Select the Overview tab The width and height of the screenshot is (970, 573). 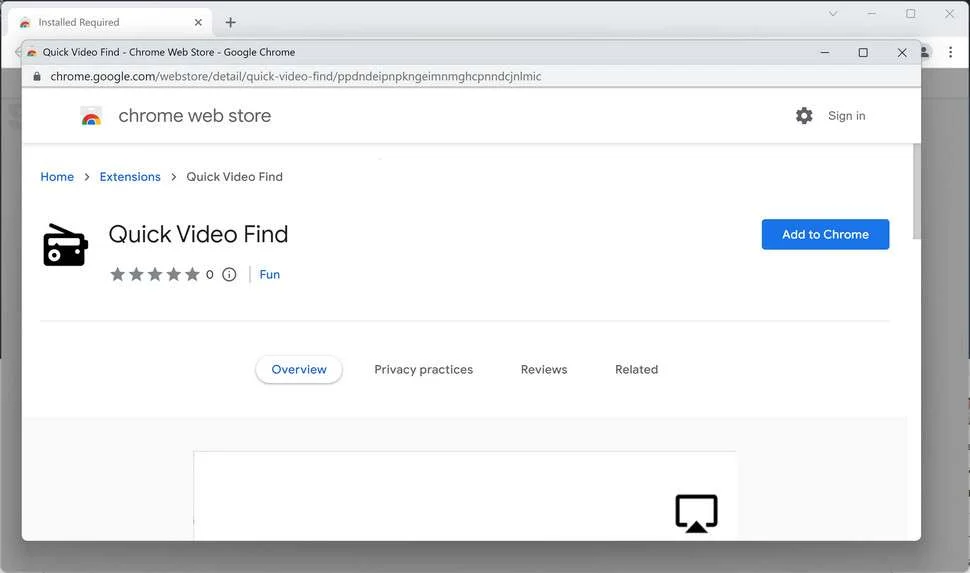299,369
